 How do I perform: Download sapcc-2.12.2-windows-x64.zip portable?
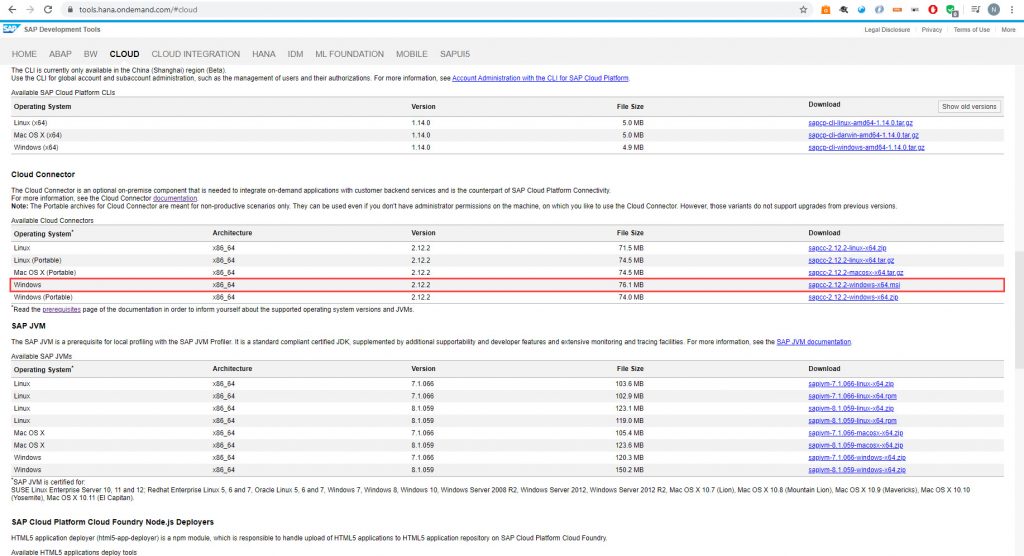[853, 297]
